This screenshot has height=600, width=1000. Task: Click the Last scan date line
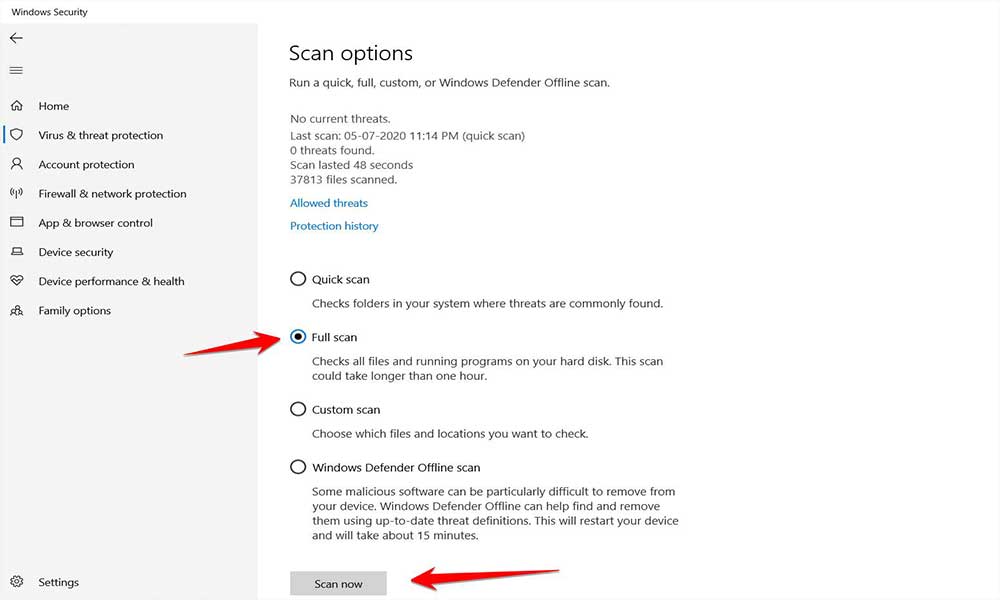(408, 135)
